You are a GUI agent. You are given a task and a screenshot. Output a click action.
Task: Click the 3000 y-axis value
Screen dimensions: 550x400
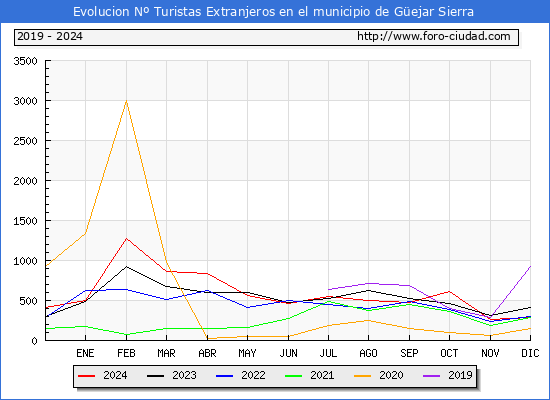25,101
